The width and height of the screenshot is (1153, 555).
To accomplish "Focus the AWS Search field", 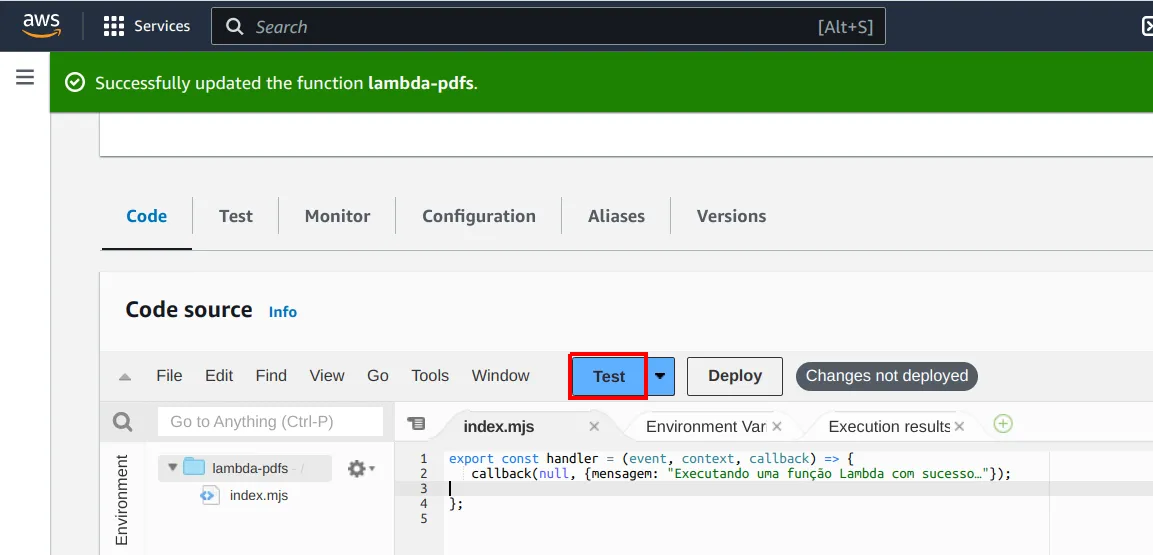I will [x=548, y=26].
